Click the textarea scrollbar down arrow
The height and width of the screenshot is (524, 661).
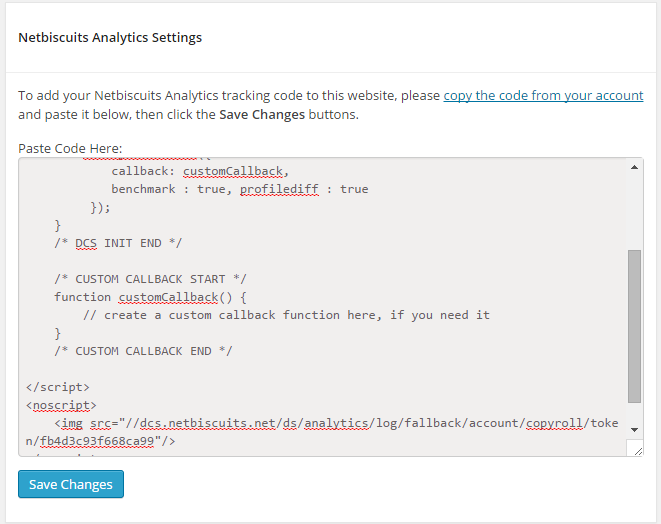(634, 430)
